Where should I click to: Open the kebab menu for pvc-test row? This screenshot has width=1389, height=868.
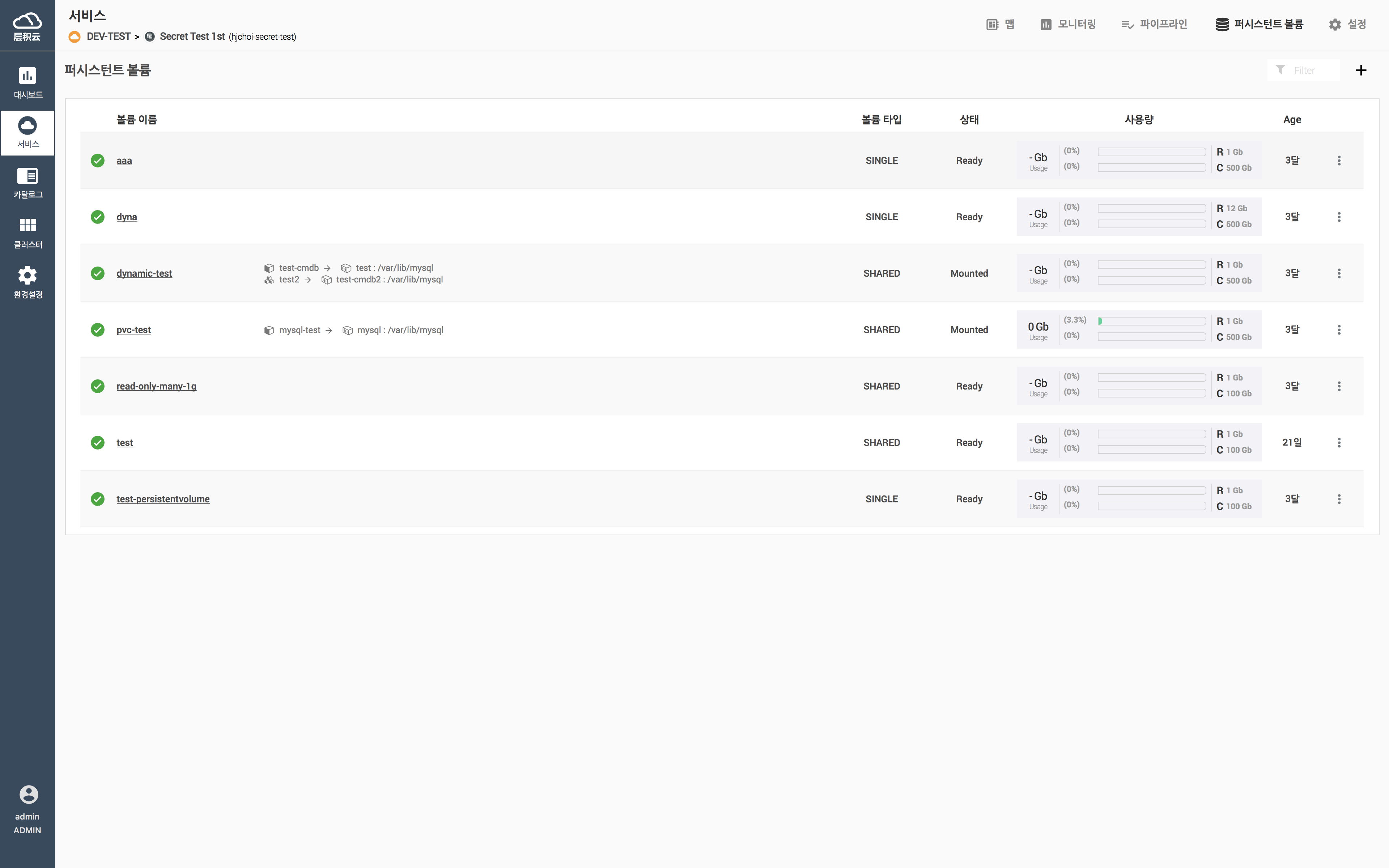[1339, 330]
